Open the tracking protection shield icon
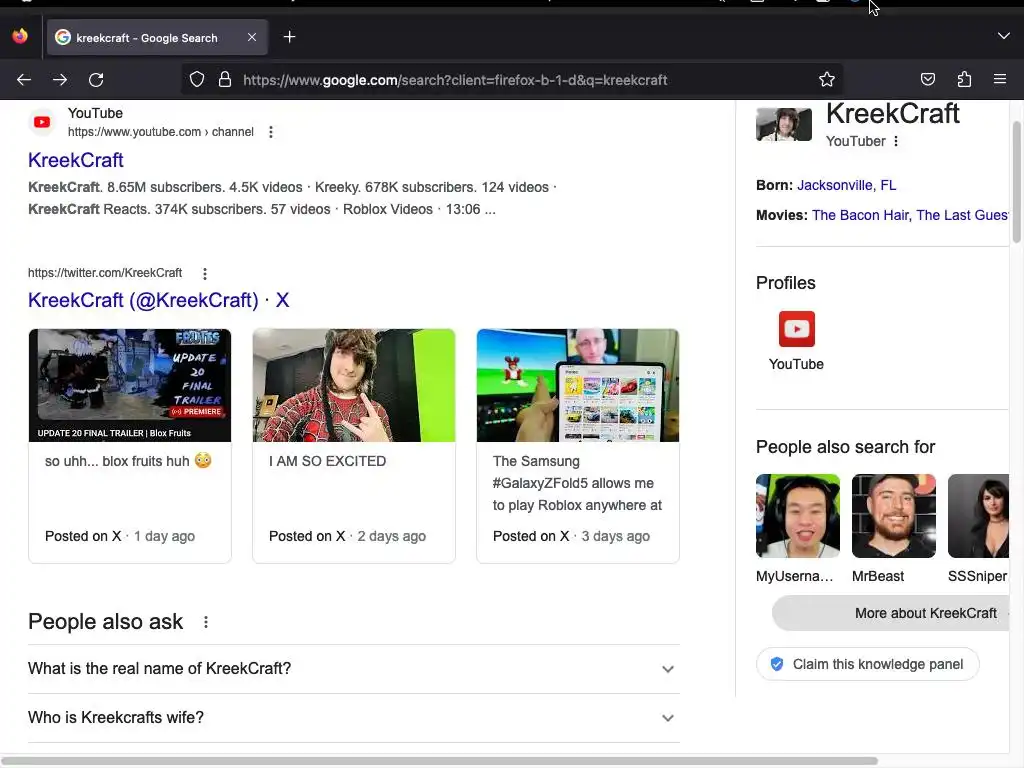The width and height of the screenshot is (1024, 768). click(x=197, y=80)
